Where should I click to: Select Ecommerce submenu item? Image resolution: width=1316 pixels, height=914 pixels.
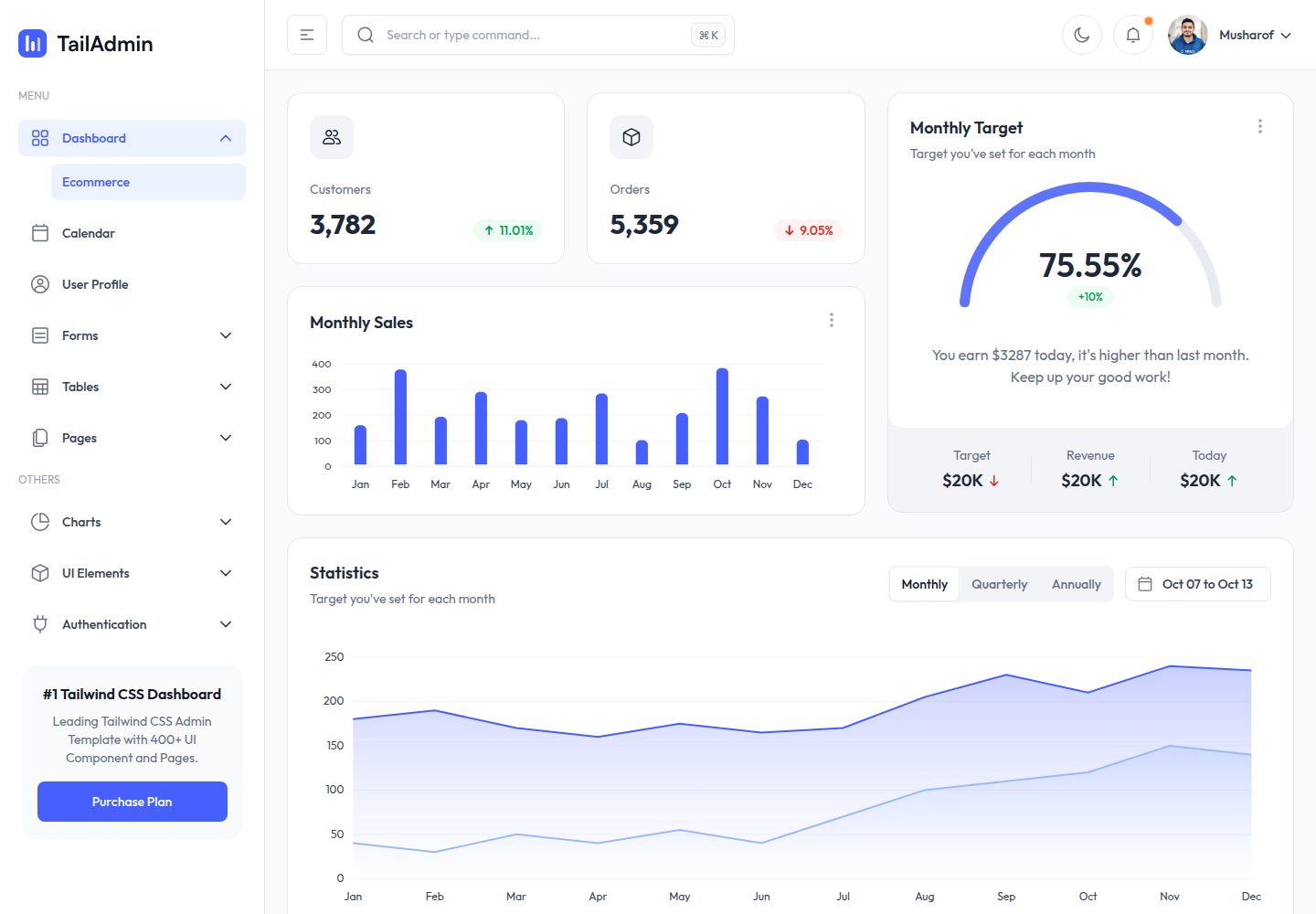(x=148, y=182)
